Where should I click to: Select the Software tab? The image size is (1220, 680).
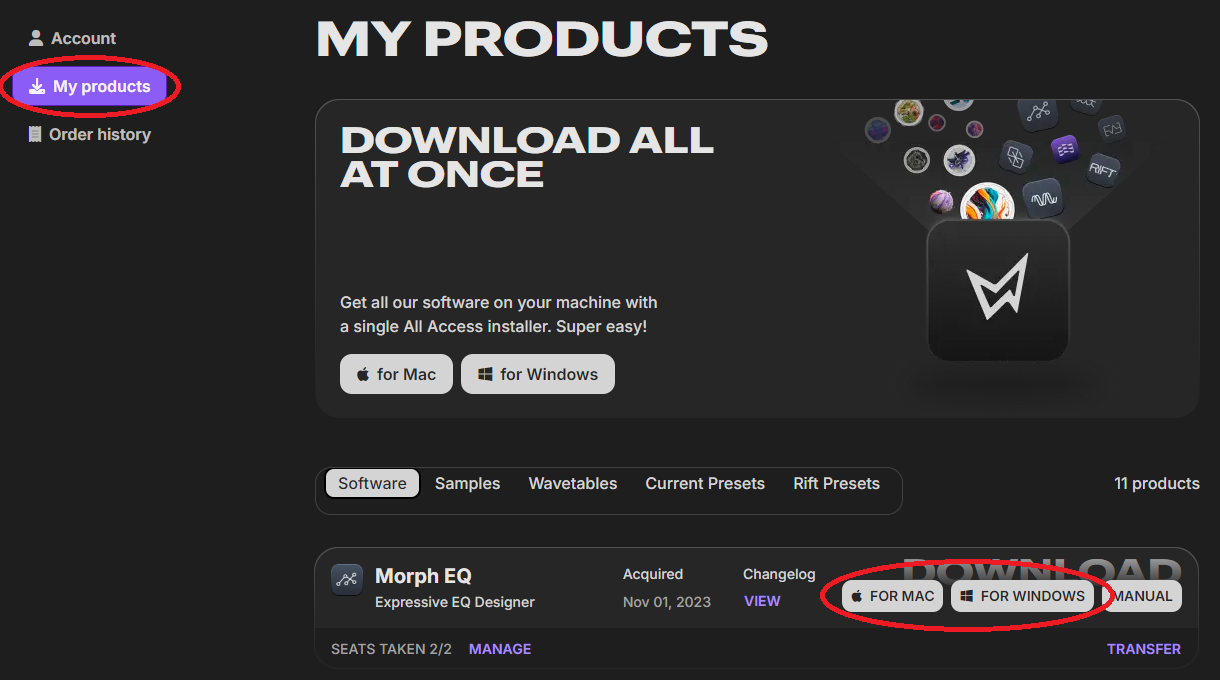[372, 483]
